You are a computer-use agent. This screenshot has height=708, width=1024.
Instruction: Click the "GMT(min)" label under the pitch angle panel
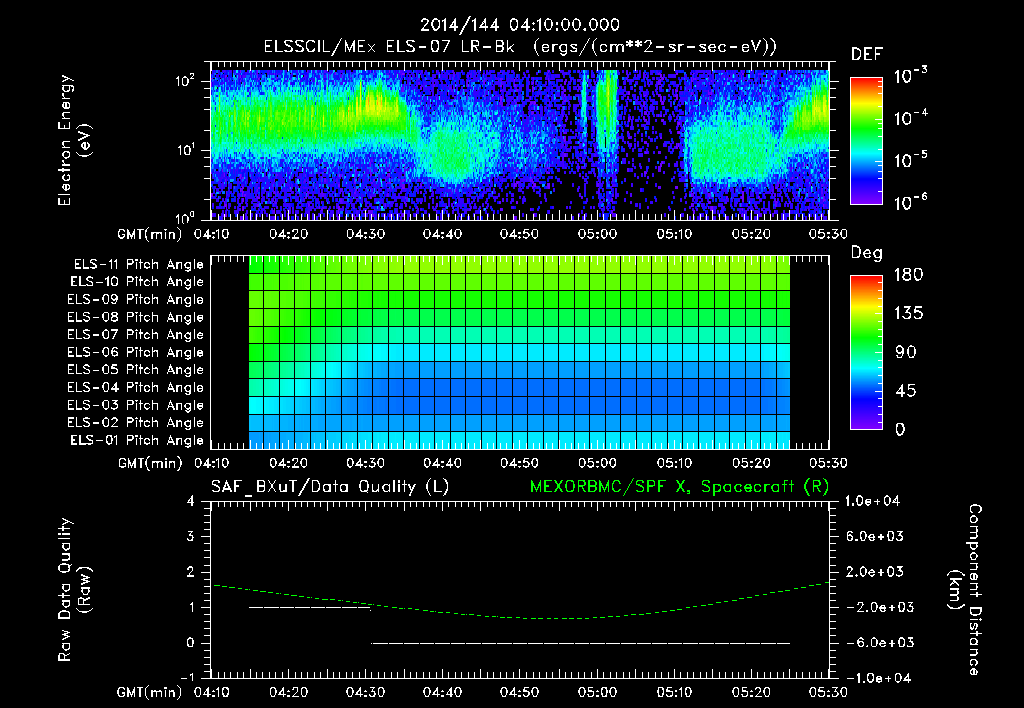pos(150,463)
